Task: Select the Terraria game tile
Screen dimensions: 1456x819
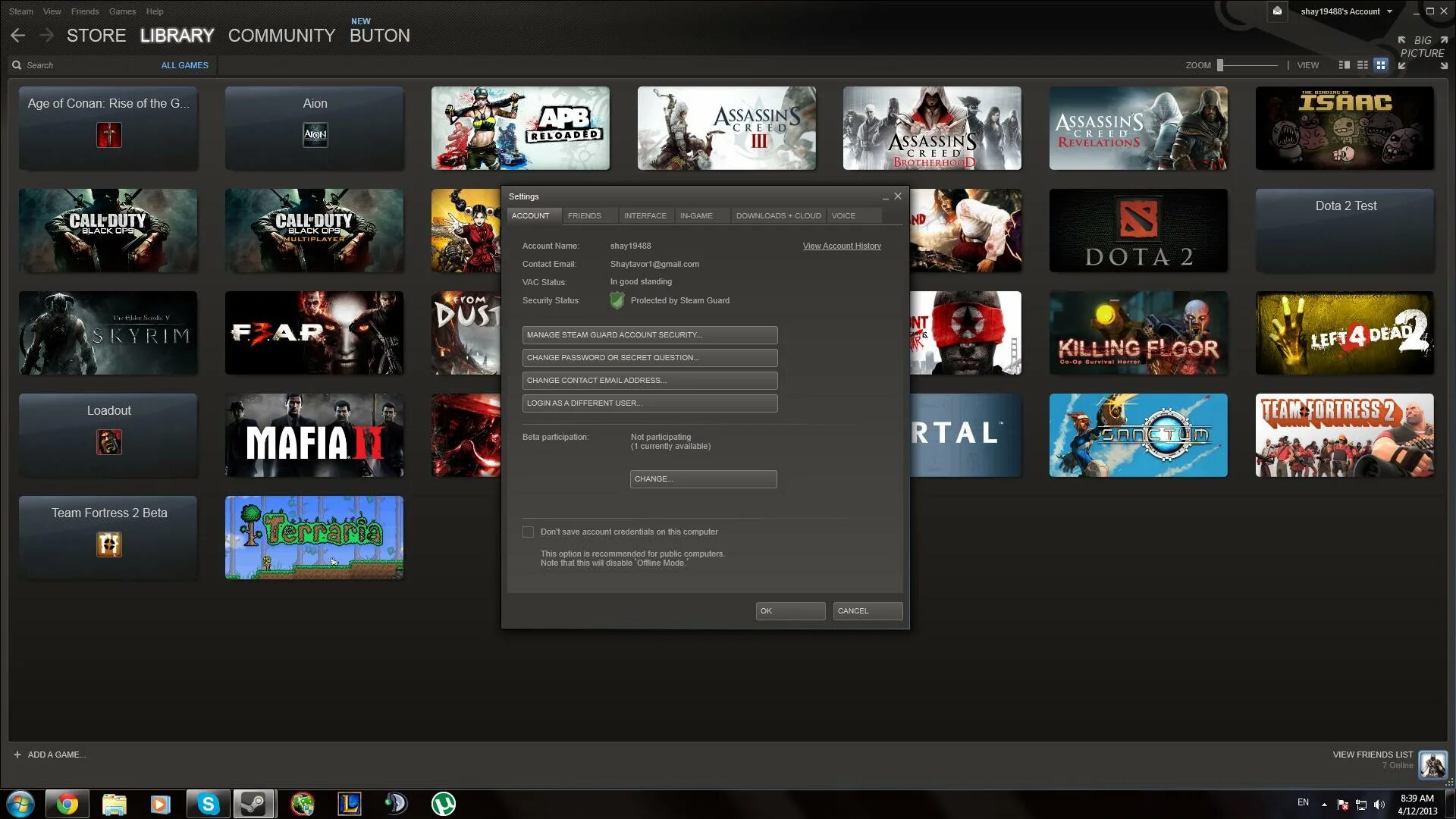Action: [314, 538]
